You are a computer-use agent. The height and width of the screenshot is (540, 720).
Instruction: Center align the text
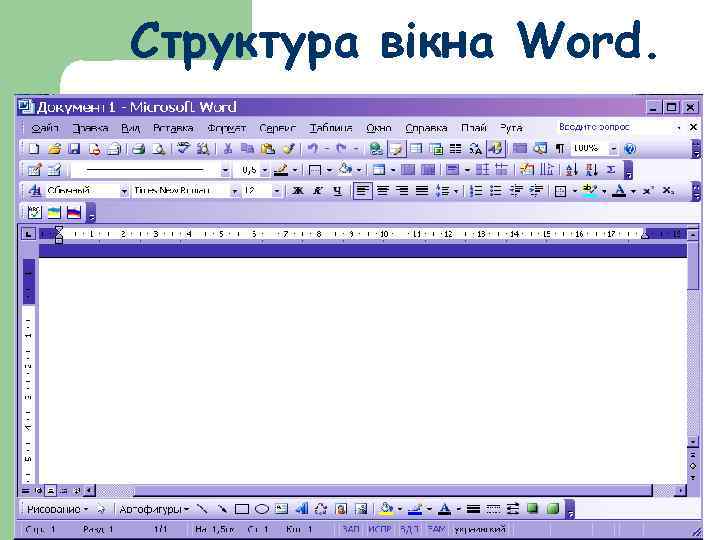[x=382, y=191]
